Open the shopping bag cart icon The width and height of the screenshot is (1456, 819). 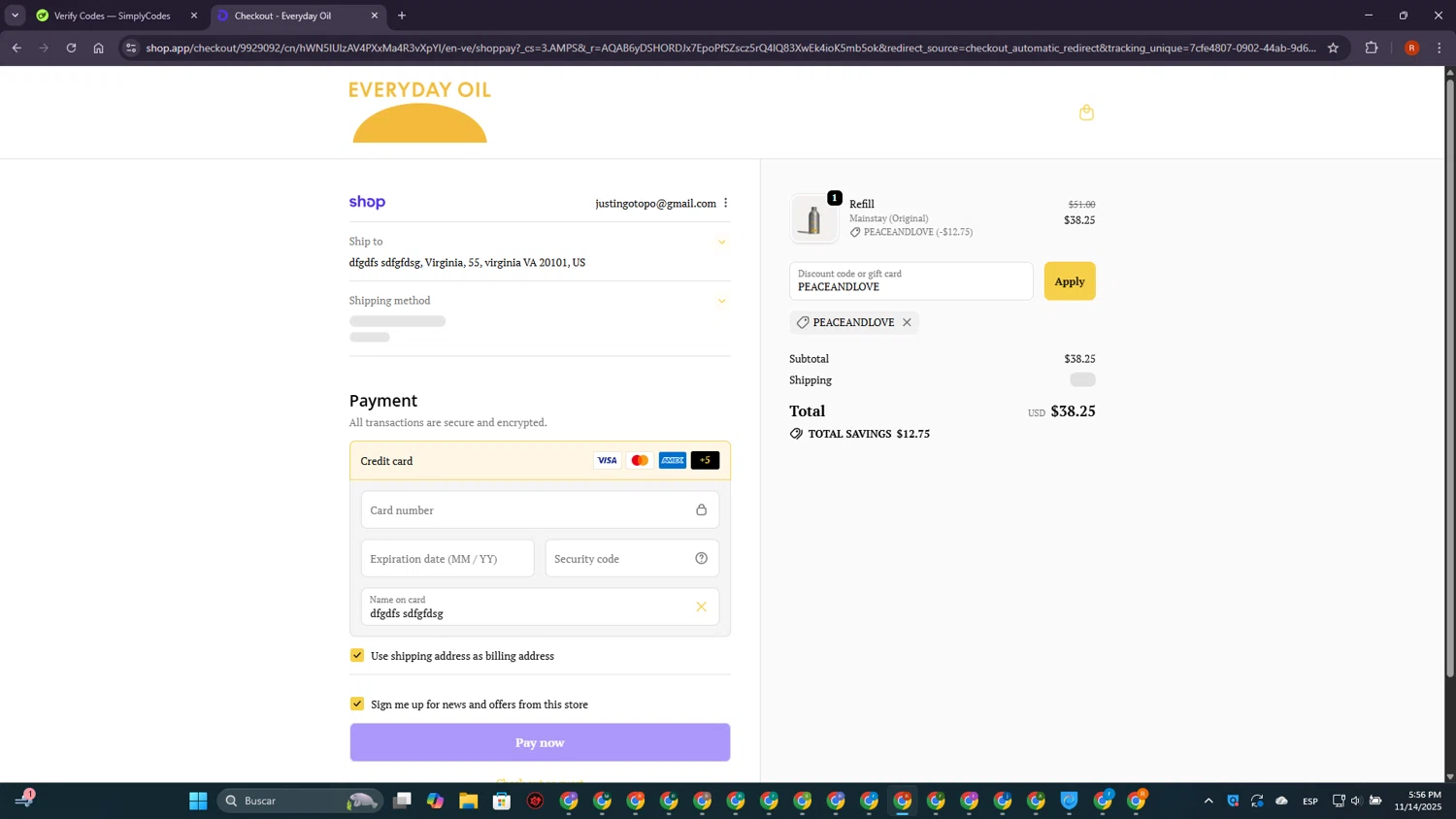pos(1086,113)
